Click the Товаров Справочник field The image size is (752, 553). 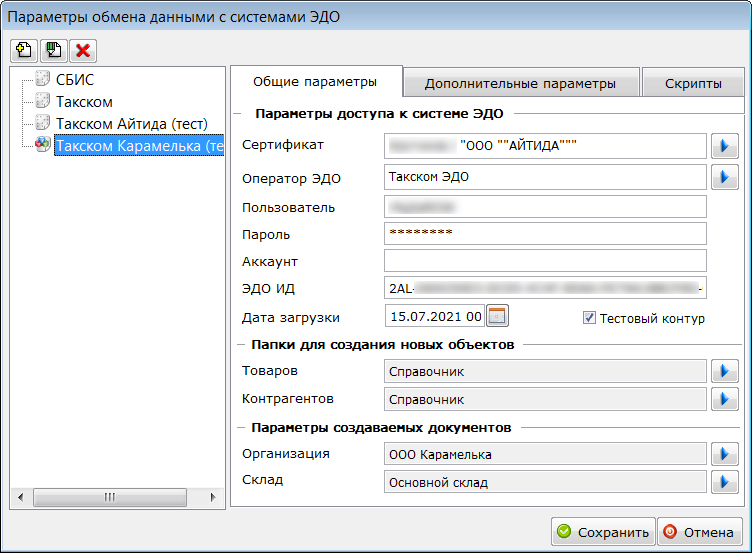(545, 371)
